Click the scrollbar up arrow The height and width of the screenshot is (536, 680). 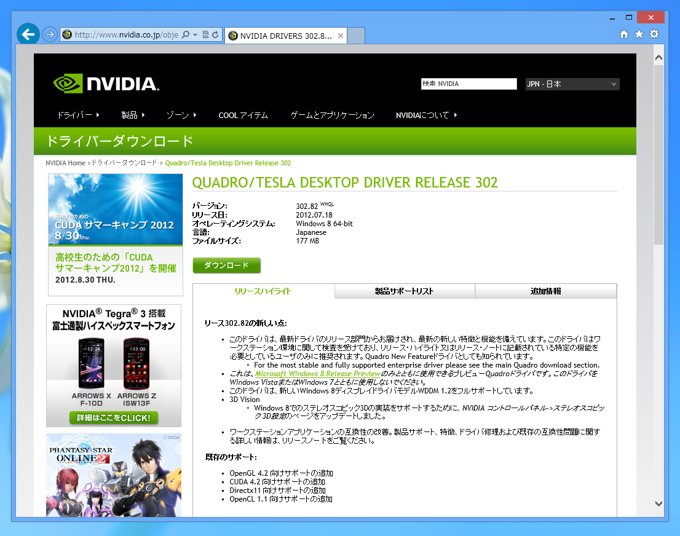[x=659, y=57]
